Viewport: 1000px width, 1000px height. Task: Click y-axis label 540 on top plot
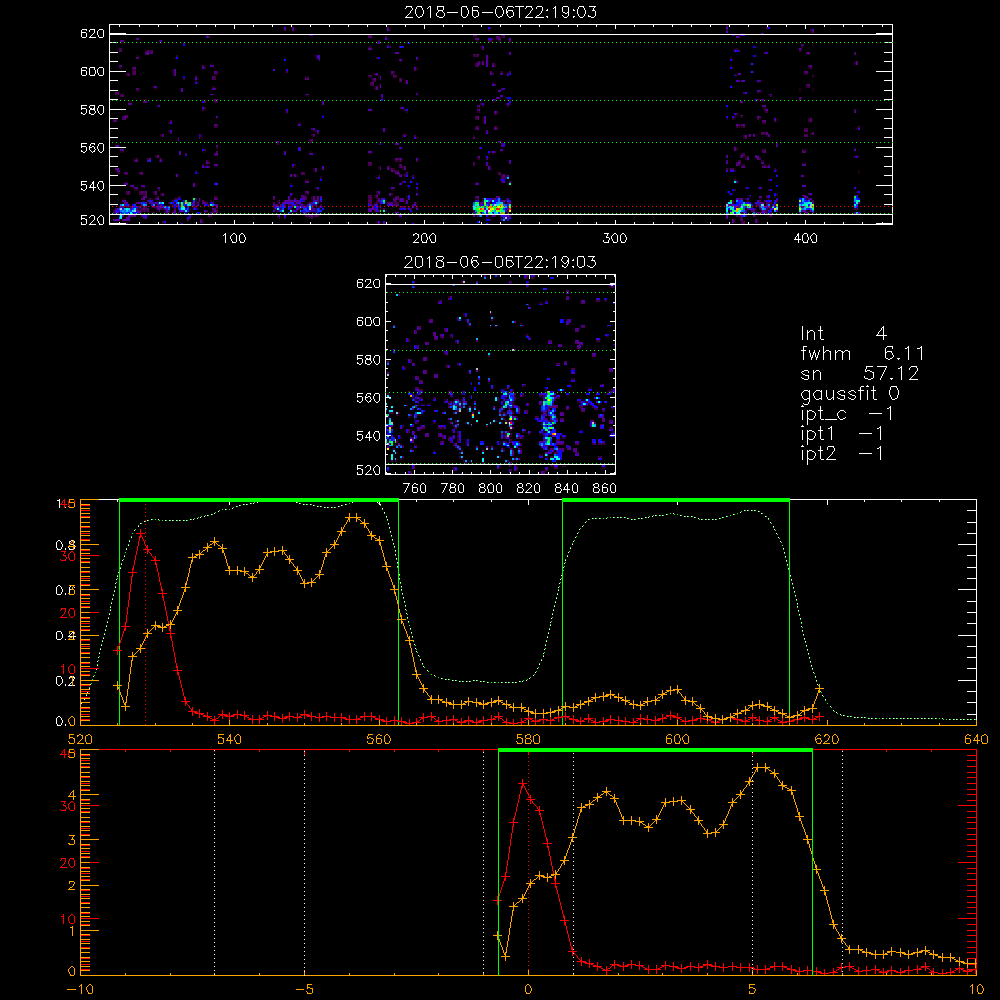[x=92, y=186]
